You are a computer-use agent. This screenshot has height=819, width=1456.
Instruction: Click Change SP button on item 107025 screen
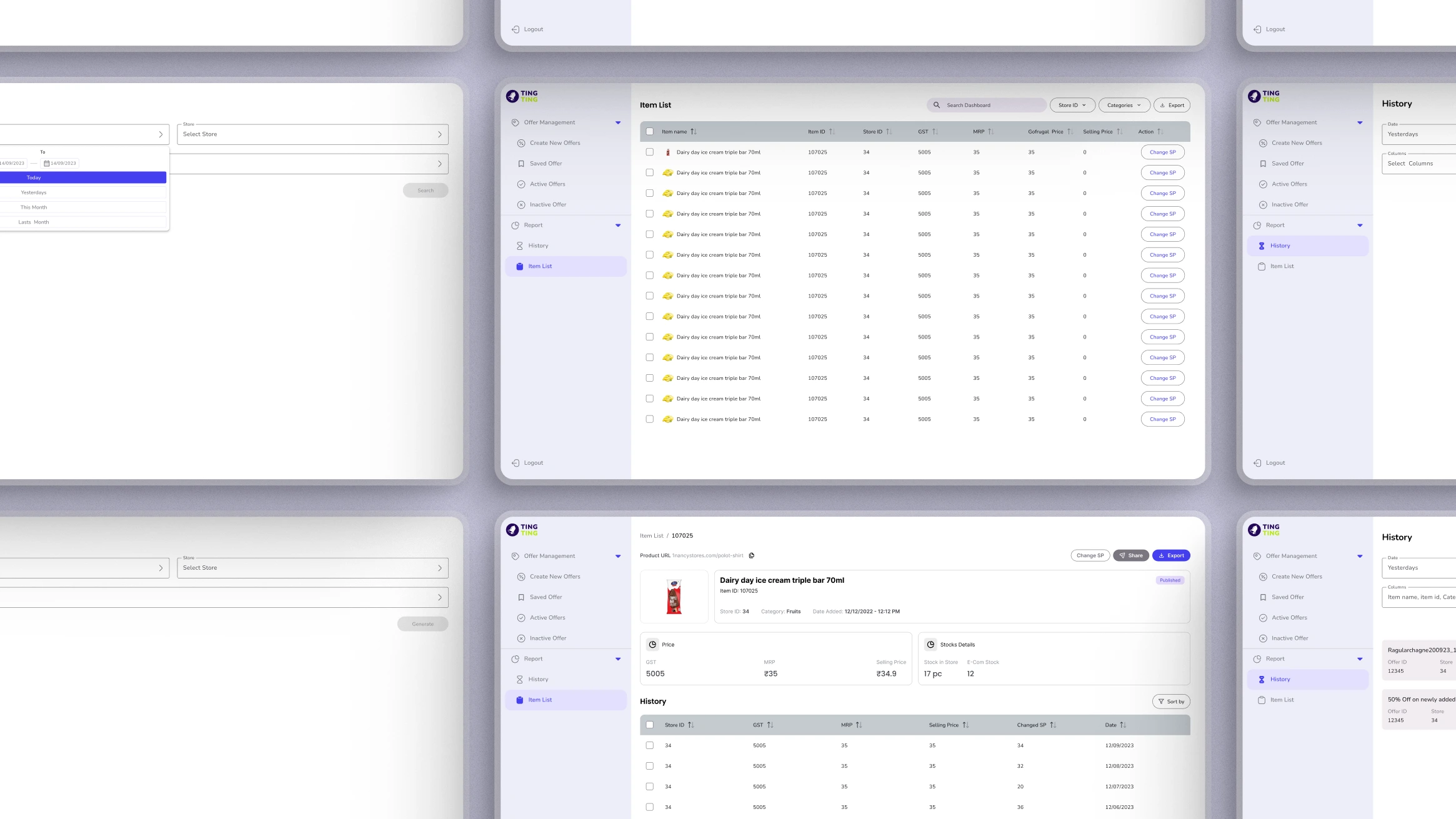click(1090, 555)
